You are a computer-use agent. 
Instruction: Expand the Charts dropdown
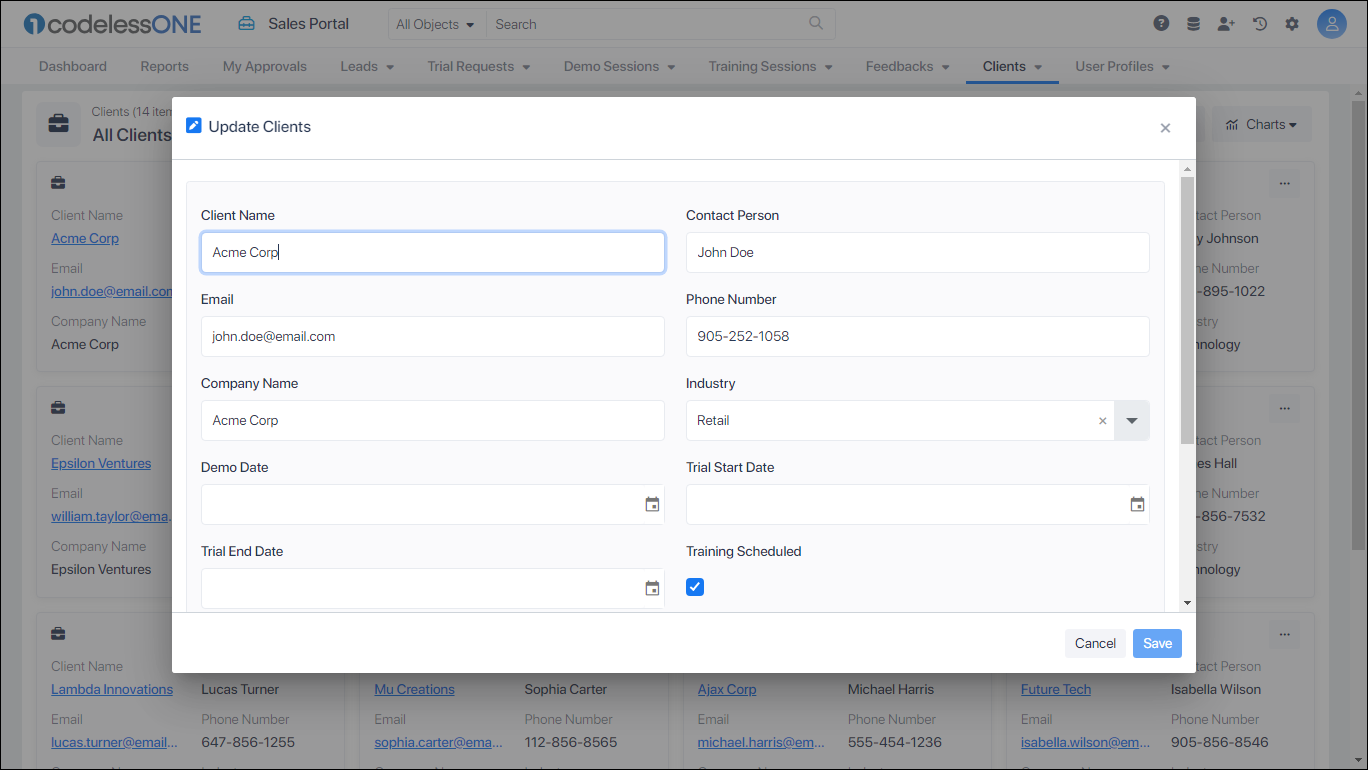pyautogui.click(x=1262, y=125)
